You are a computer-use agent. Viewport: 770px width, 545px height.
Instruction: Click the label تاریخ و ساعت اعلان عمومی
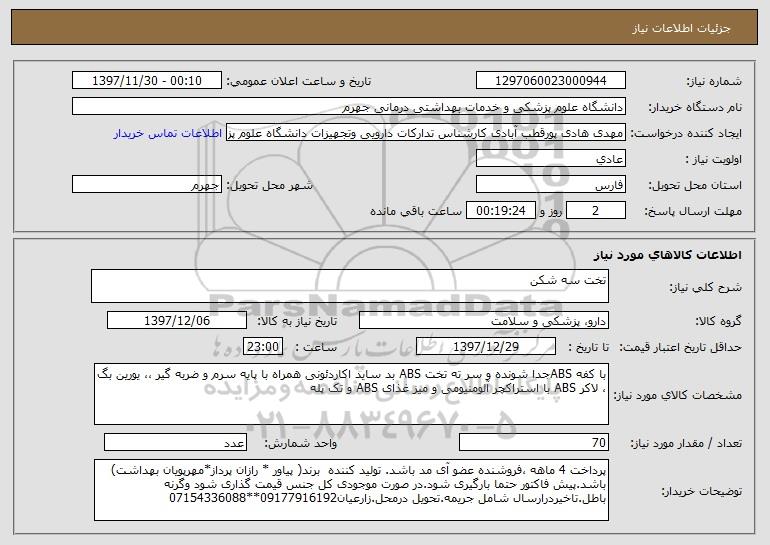coord(299,82)
